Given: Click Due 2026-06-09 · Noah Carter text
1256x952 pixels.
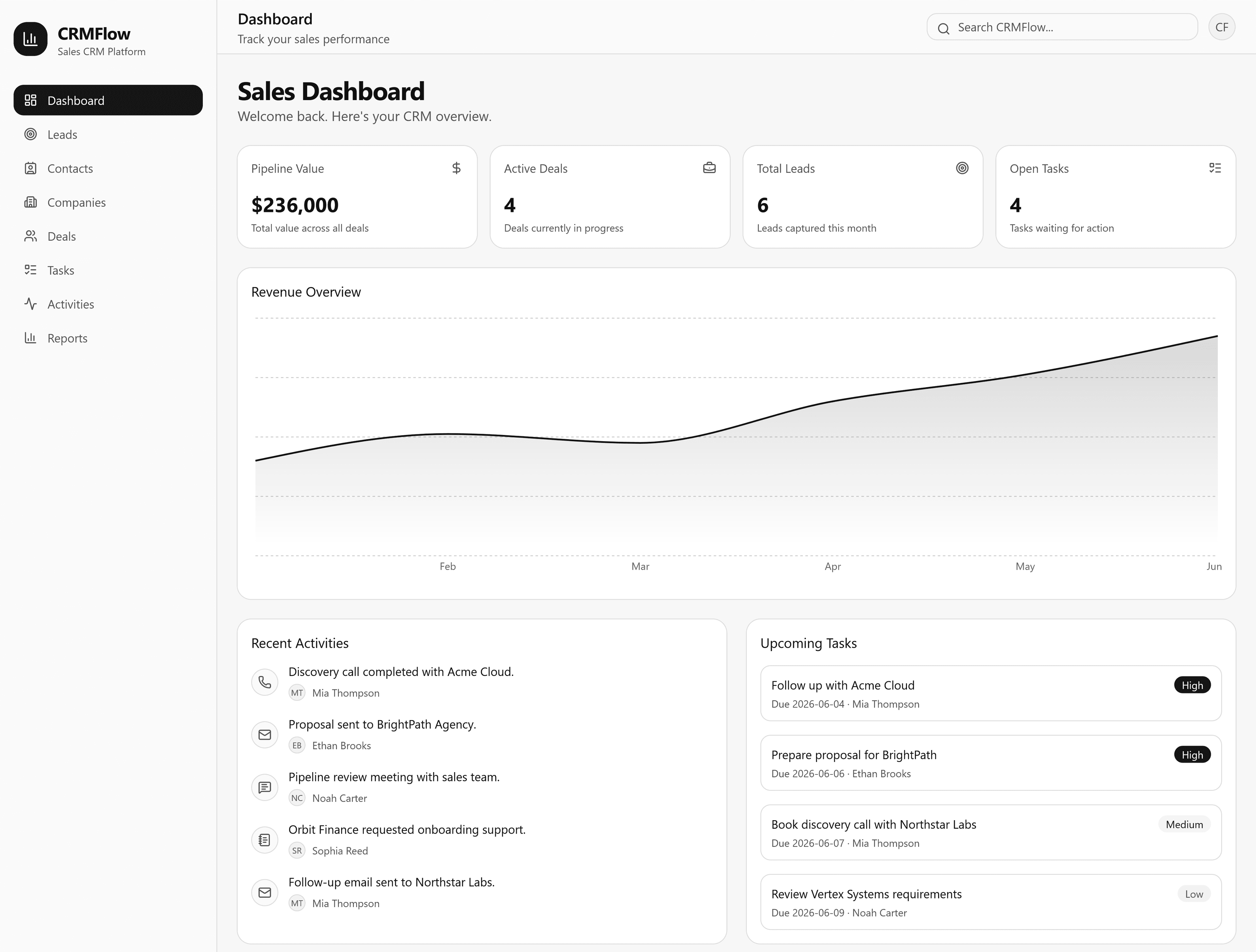Looking at the screenshot, I should (x=839, y=913).
